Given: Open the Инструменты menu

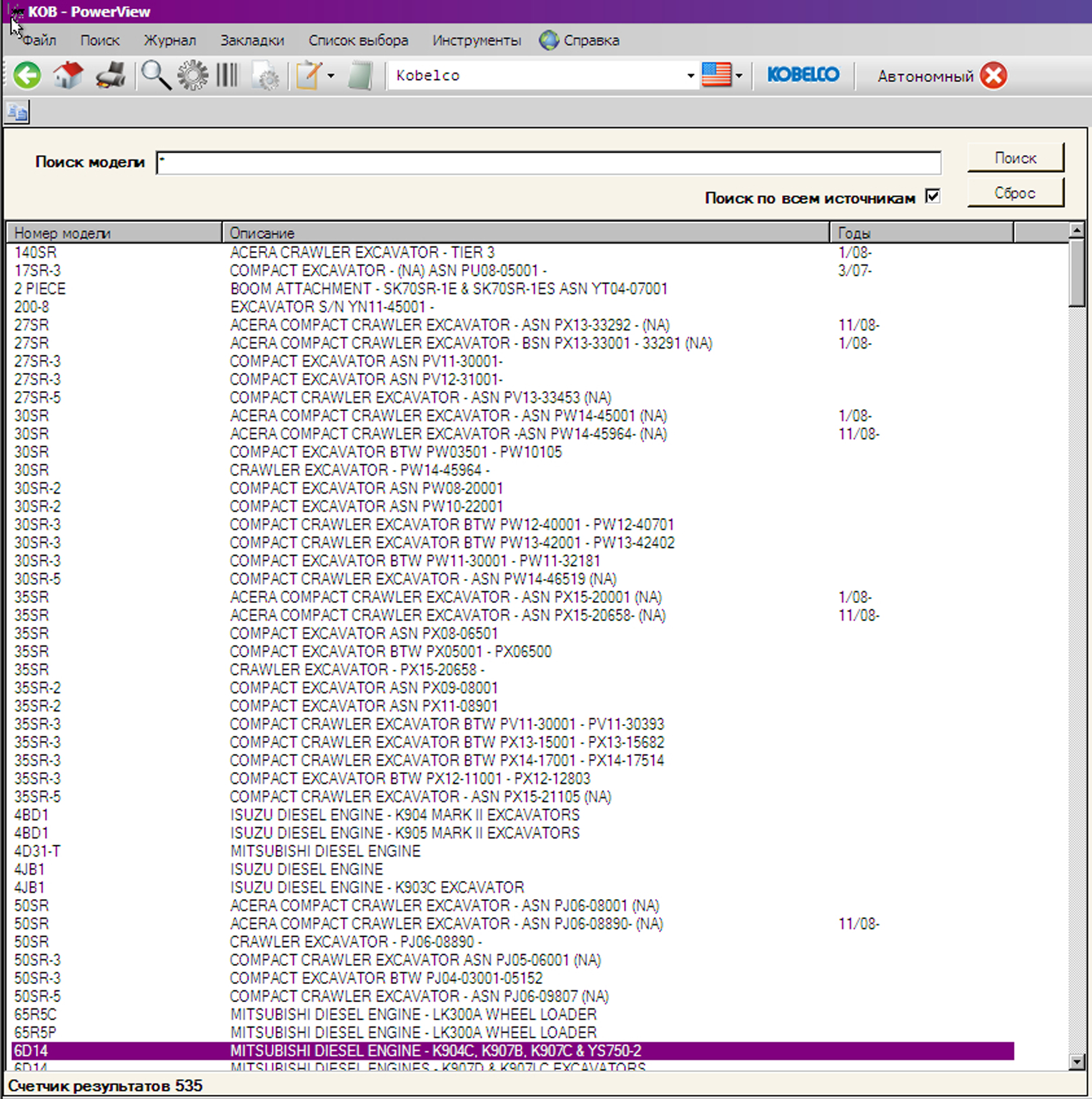Looking at the screenshot, I should coord(477,41).
